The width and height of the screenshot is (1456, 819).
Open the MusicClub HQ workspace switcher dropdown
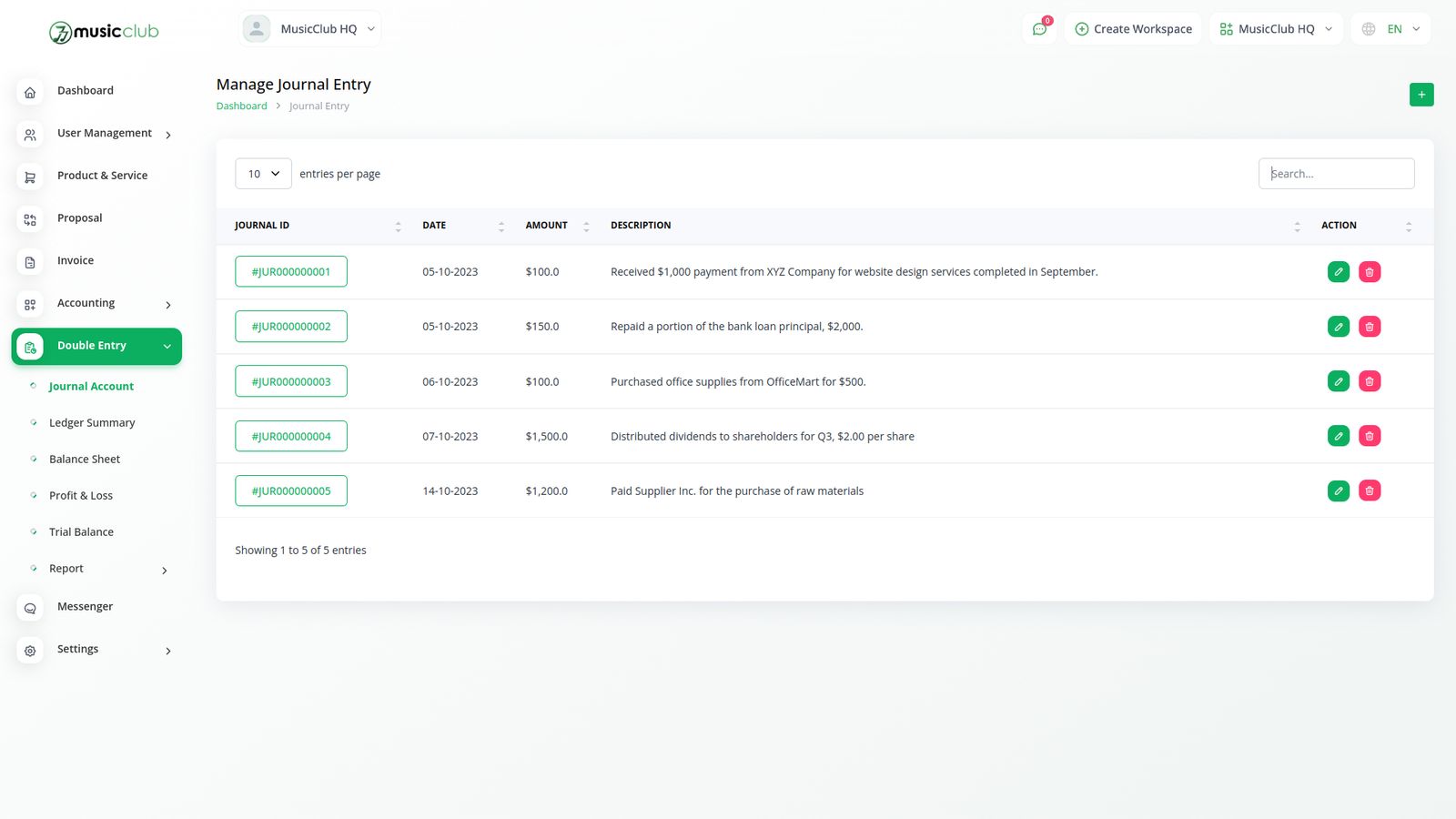[x=1276, y=29]
